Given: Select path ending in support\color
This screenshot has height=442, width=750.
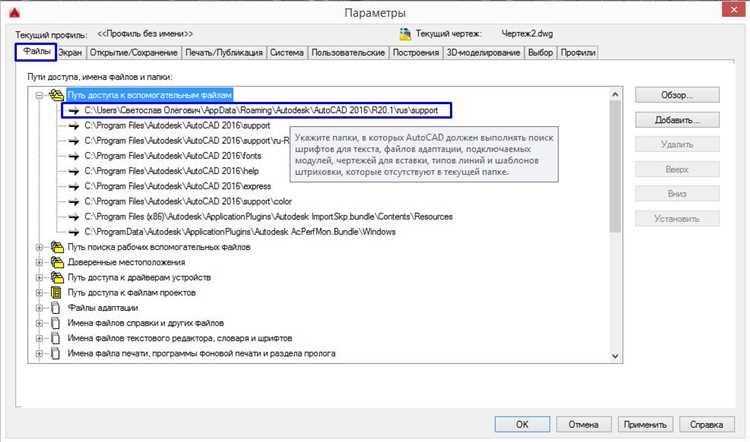Looking at the screenshot, I should tap(188, 202).
